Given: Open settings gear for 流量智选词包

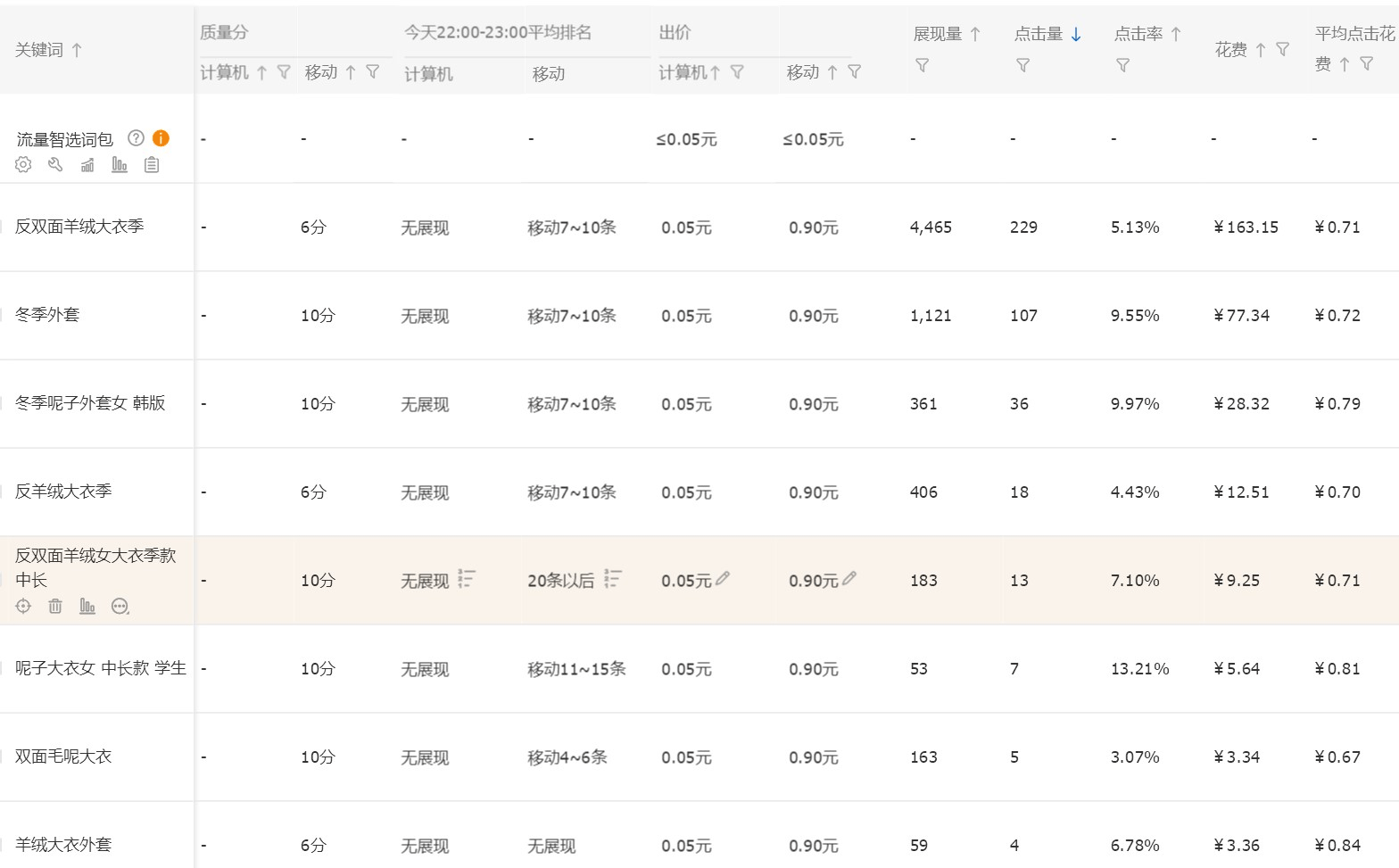Looking at the screenshot, I should pos(23,165).
